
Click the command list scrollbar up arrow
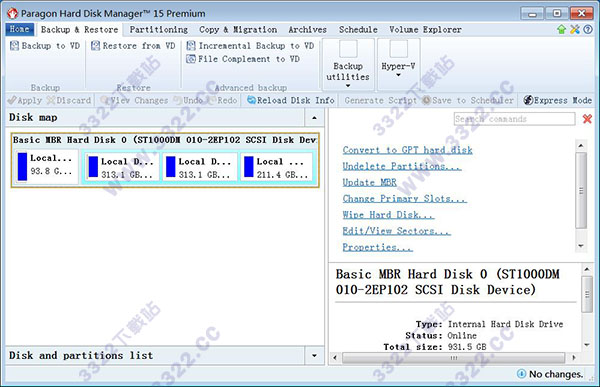click(x=581, y=146)
